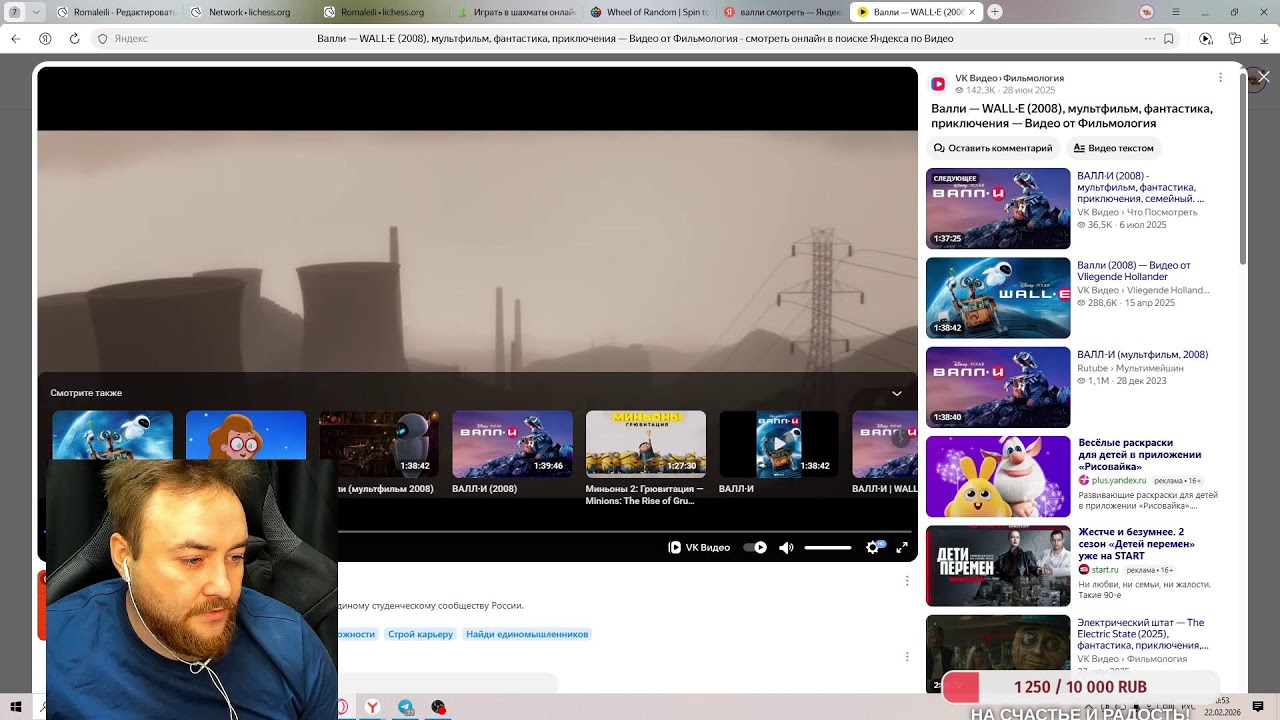Click the Yandex address bar
The height and width of the screenshot is (720, 1280).
(634, 39)
